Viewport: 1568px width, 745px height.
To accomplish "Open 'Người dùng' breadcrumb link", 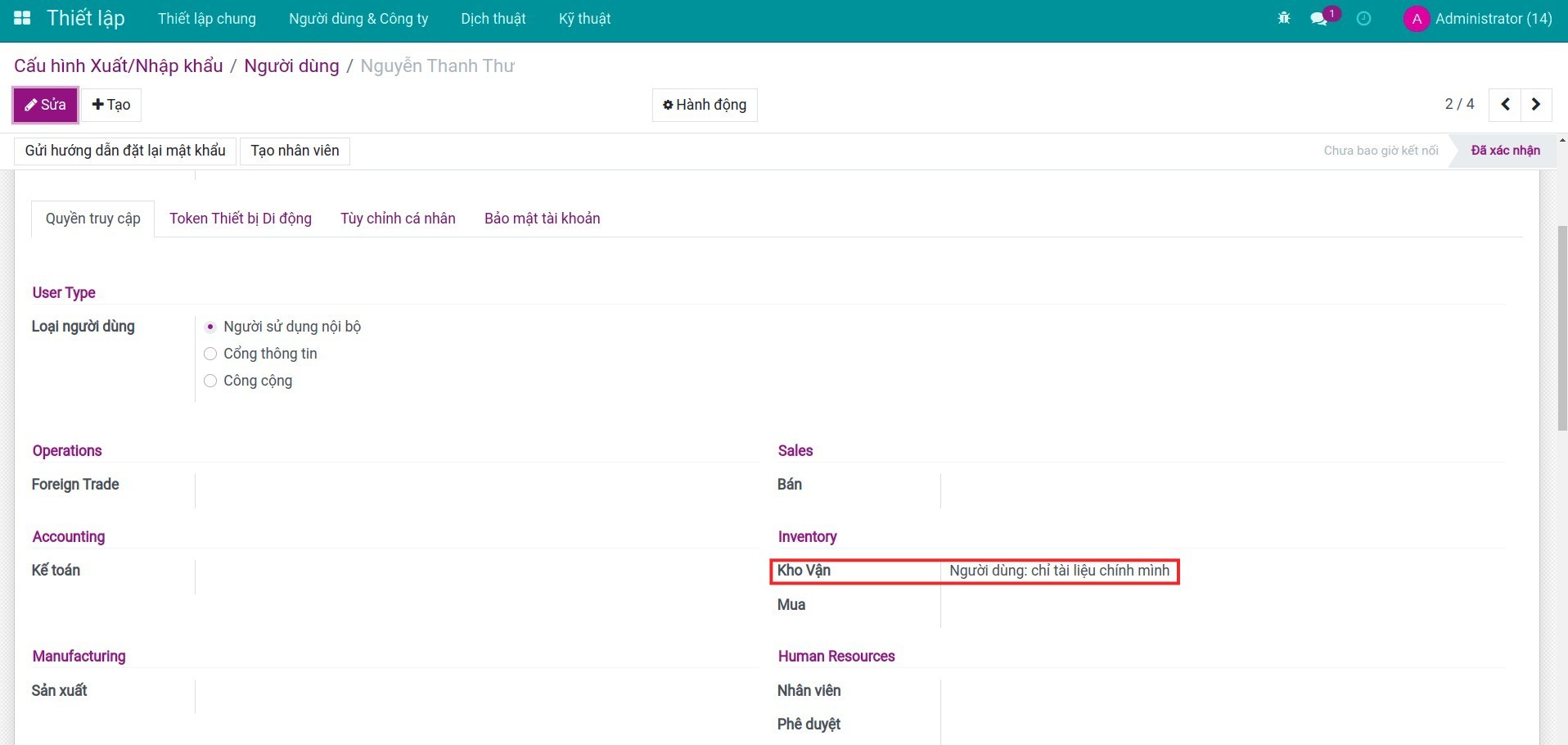I will pyautogui.click(x=291, y=66).
